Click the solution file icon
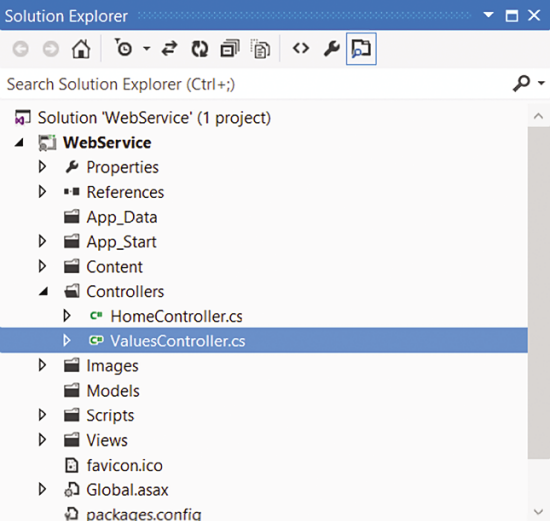This screenshot has height=521, width=550. pos(23,118)
